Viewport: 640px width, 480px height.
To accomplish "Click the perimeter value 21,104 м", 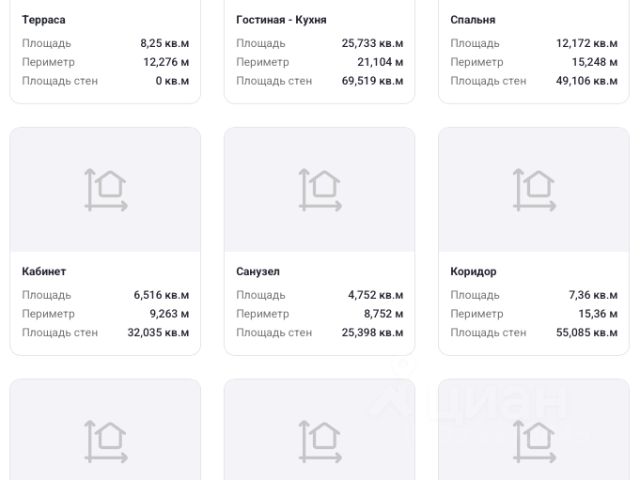I will pos(380,62).
